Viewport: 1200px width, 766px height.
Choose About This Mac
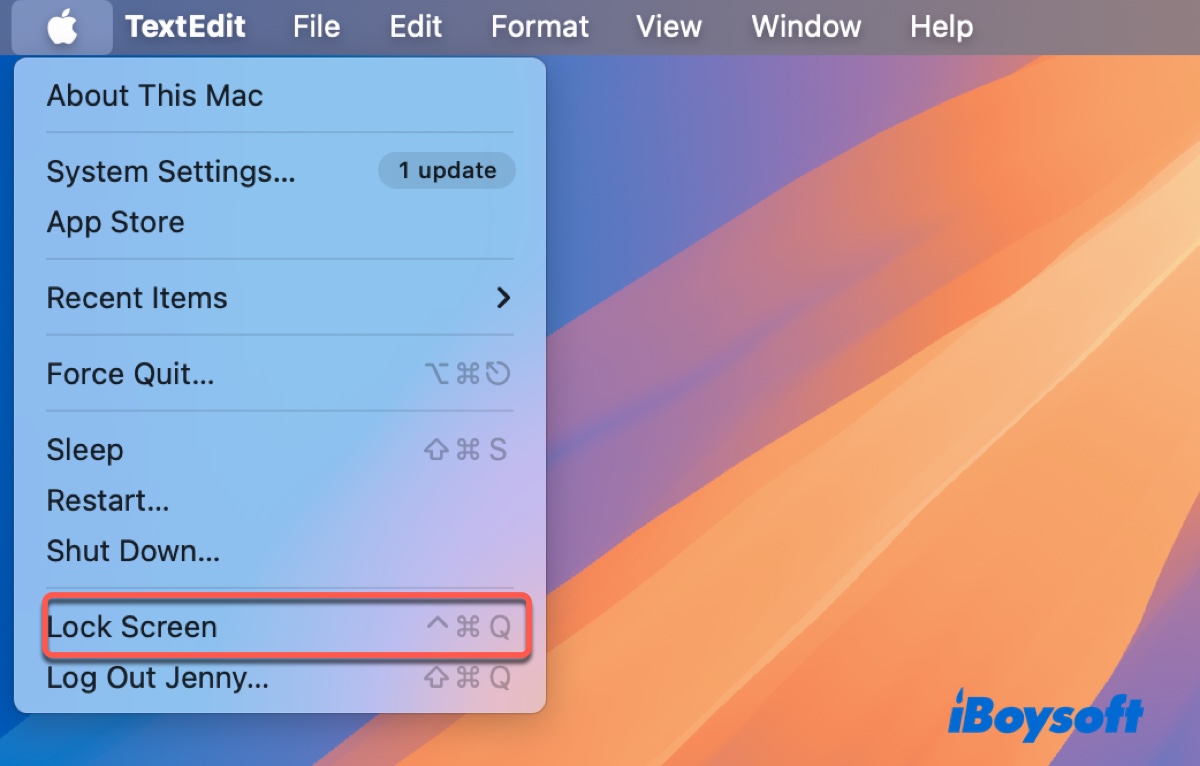point(280,96)
